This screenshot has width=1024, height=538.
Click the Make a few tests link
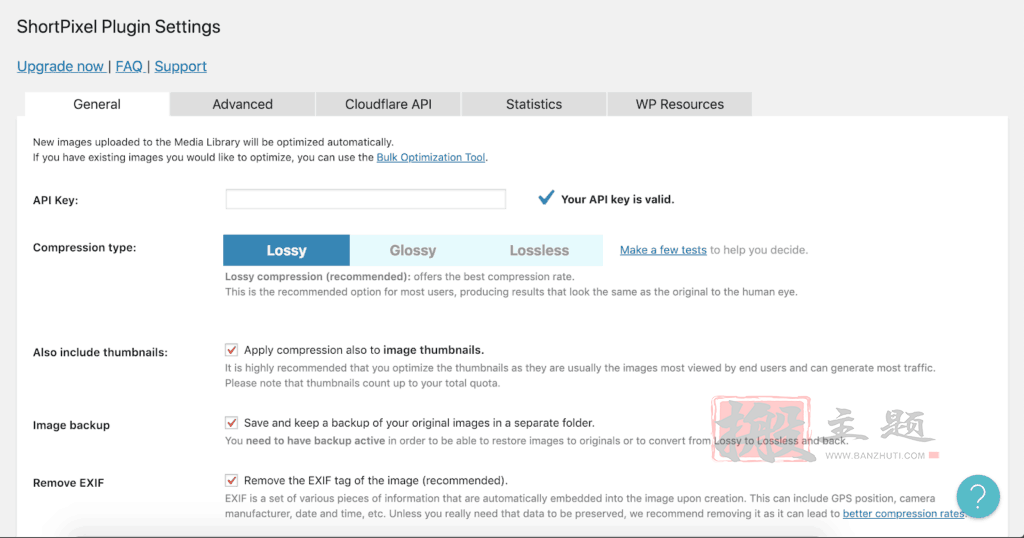coord(663,250)
